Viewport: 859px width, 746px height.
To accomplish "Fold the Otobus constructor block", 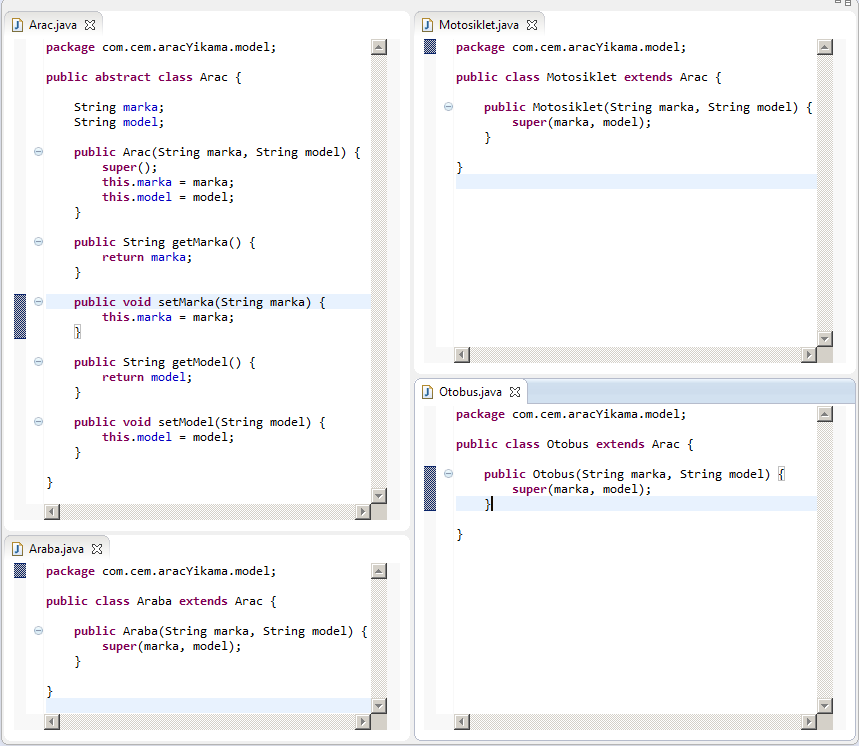I will pos(448,474).
